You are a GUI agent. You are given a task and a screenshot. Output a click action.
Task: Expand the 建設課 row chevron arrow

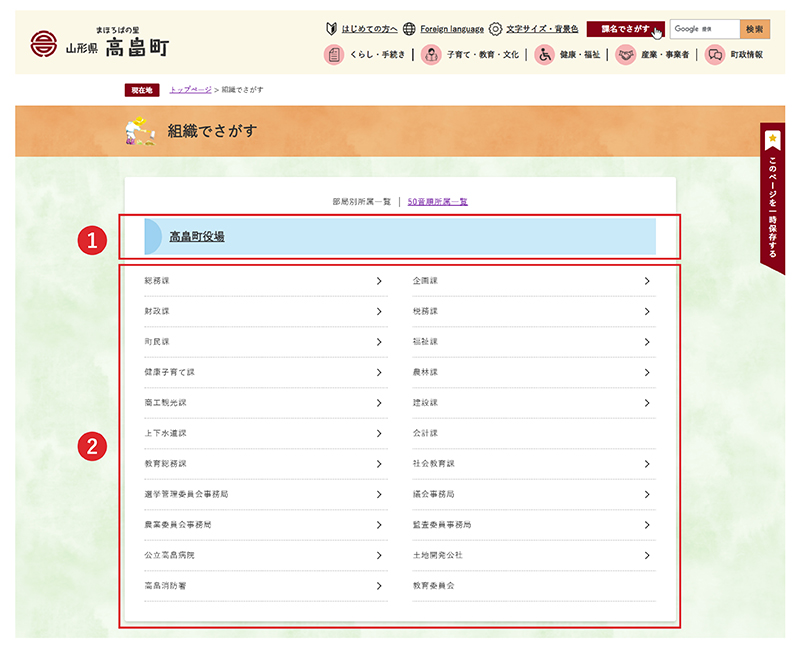point(647,403)
